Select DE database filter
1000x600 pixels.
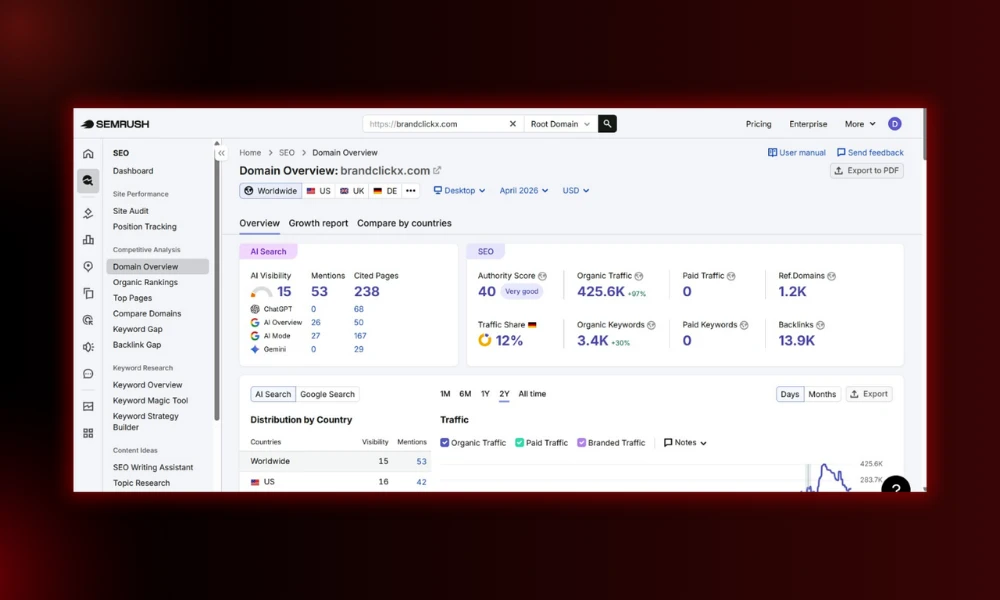point(385,191)
